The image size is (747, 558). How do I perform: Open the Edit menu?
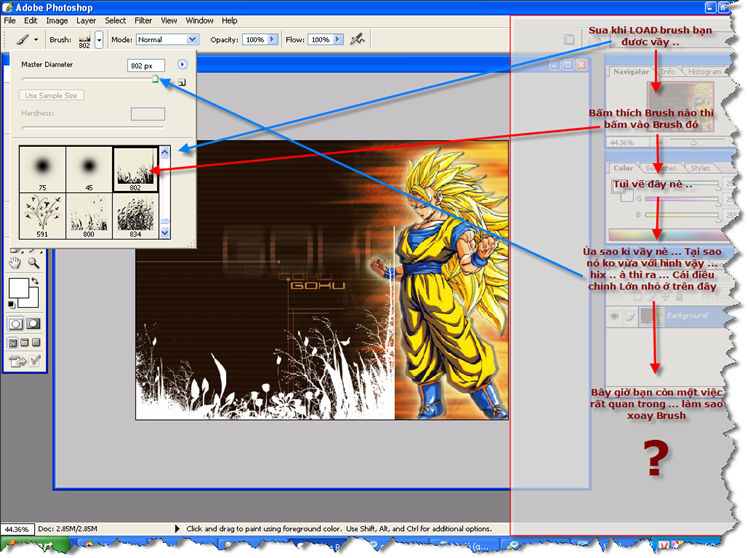30,20
